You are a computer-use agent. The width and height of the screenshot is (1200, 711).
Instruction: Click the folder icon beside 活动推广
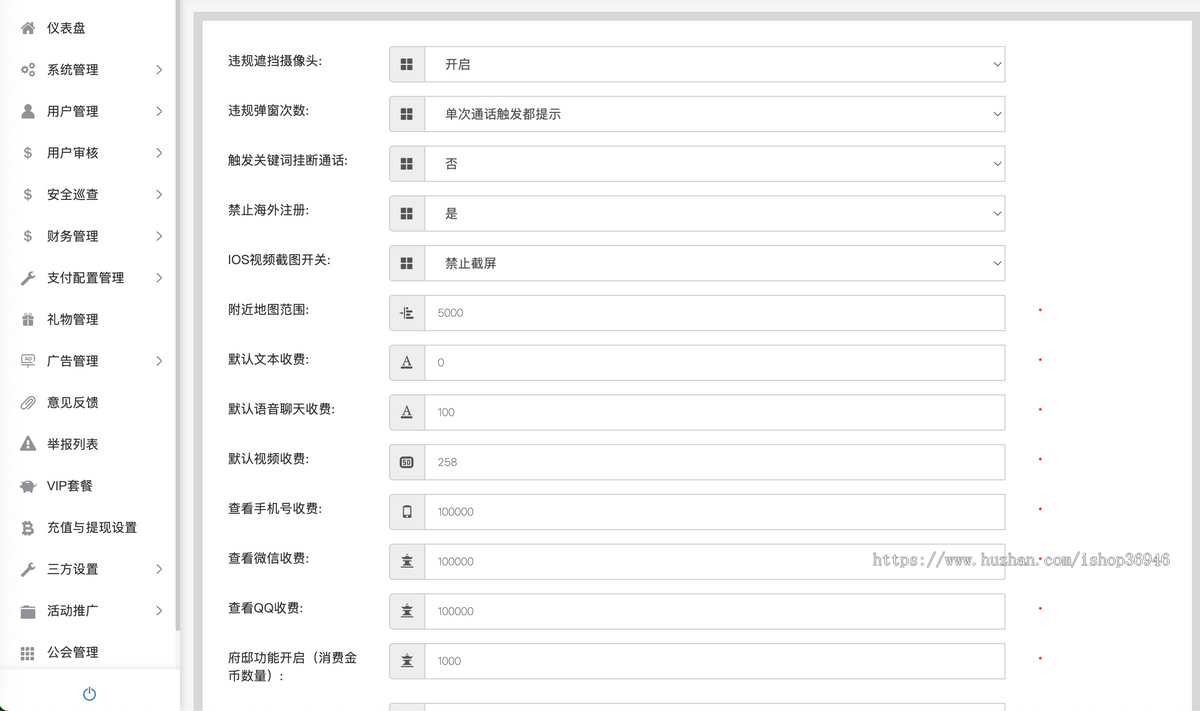pos(28,611)
